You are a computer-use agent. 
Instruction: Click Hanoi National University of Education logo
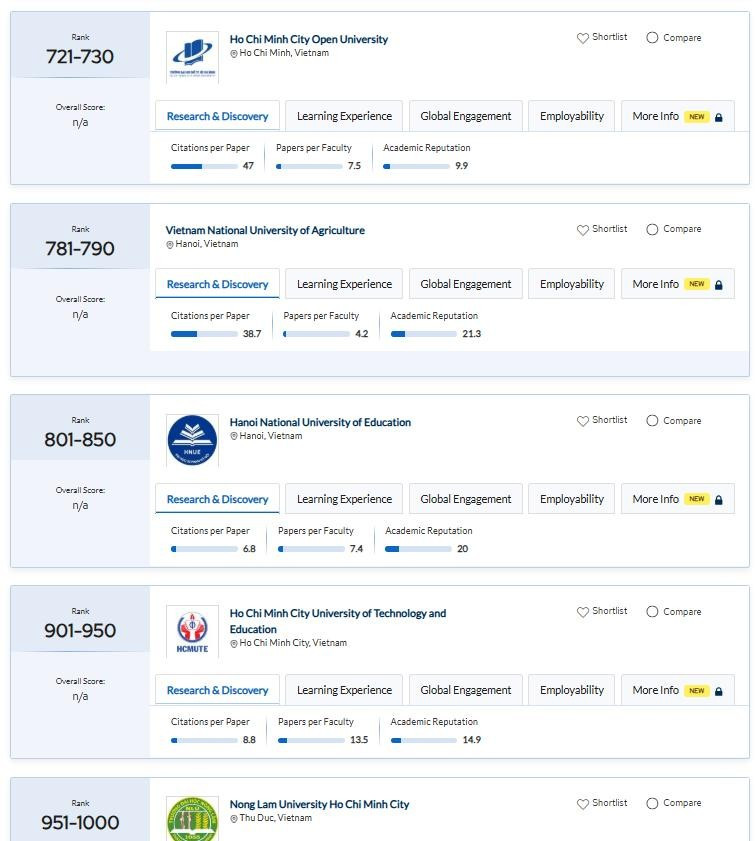pos(192,440)
